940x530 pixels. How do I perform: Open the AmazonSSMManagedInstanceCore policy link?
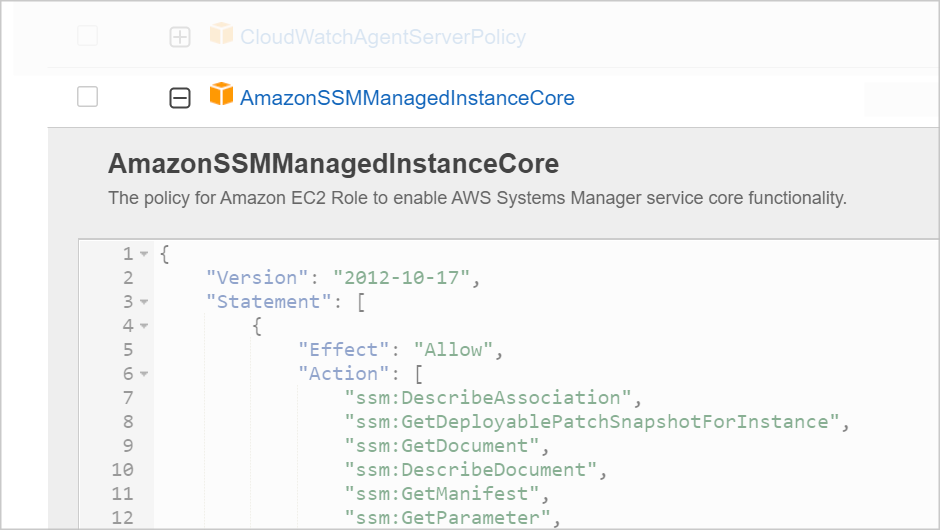(x=407, y=98)
